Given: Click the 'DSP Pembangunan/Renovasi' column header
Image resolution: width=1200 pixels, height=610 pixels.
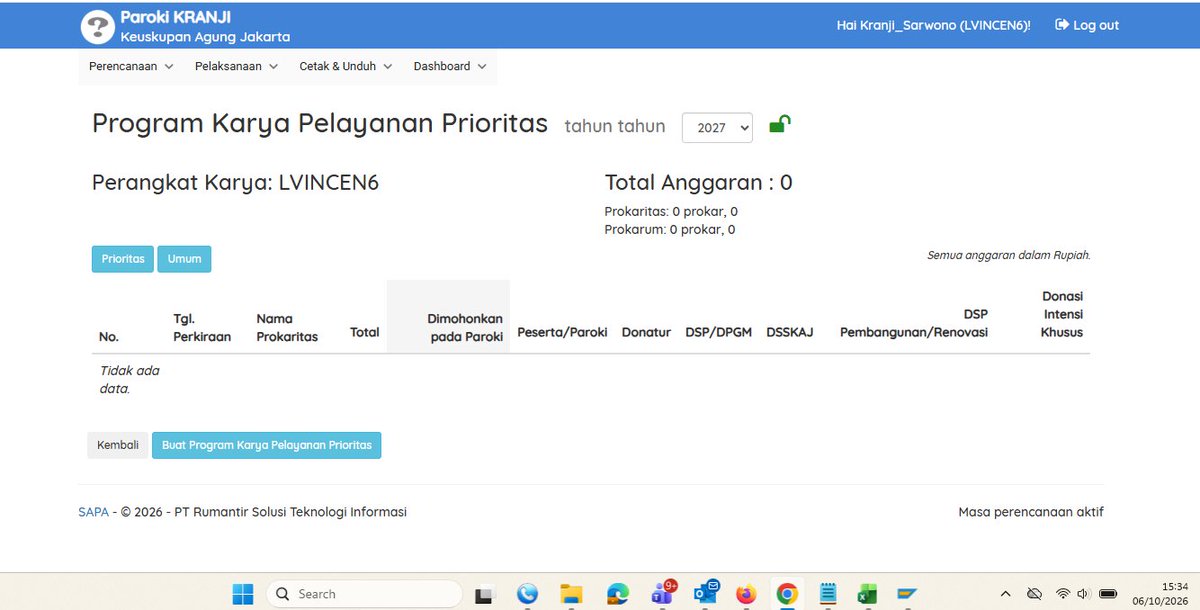Looking at the screenshot, I should pos(914,323).
